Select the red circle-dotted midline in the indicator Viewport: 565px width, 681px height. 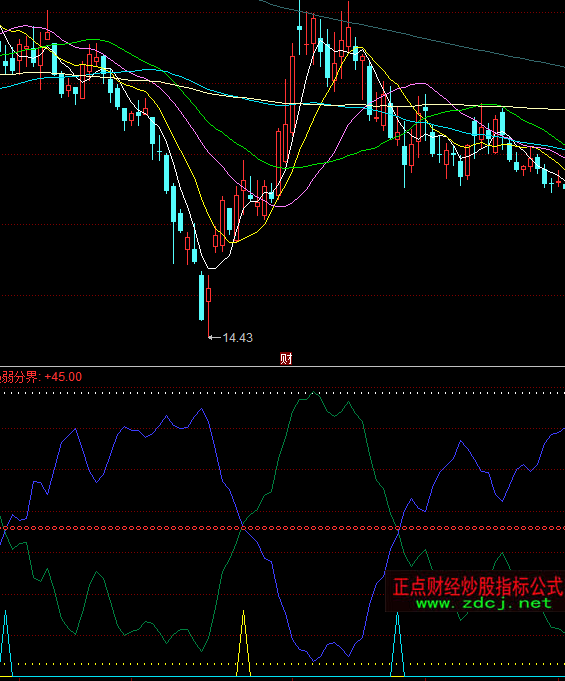coord(282,528)
